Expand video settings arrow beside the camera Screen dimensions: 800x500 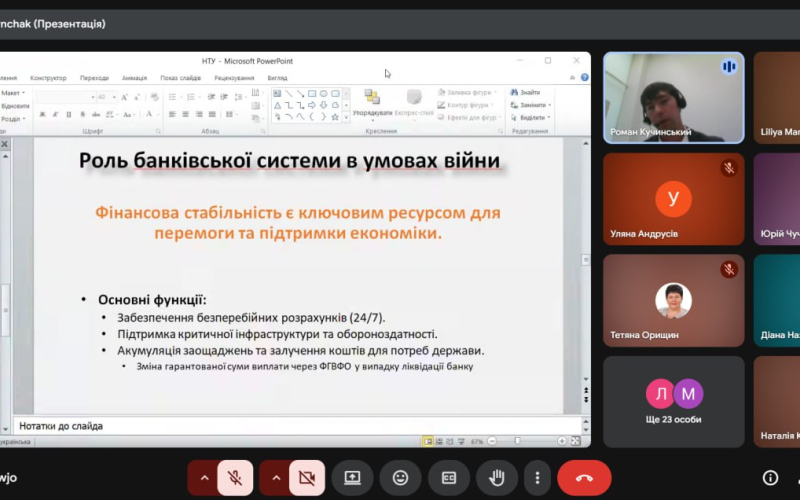coord(276,478)
